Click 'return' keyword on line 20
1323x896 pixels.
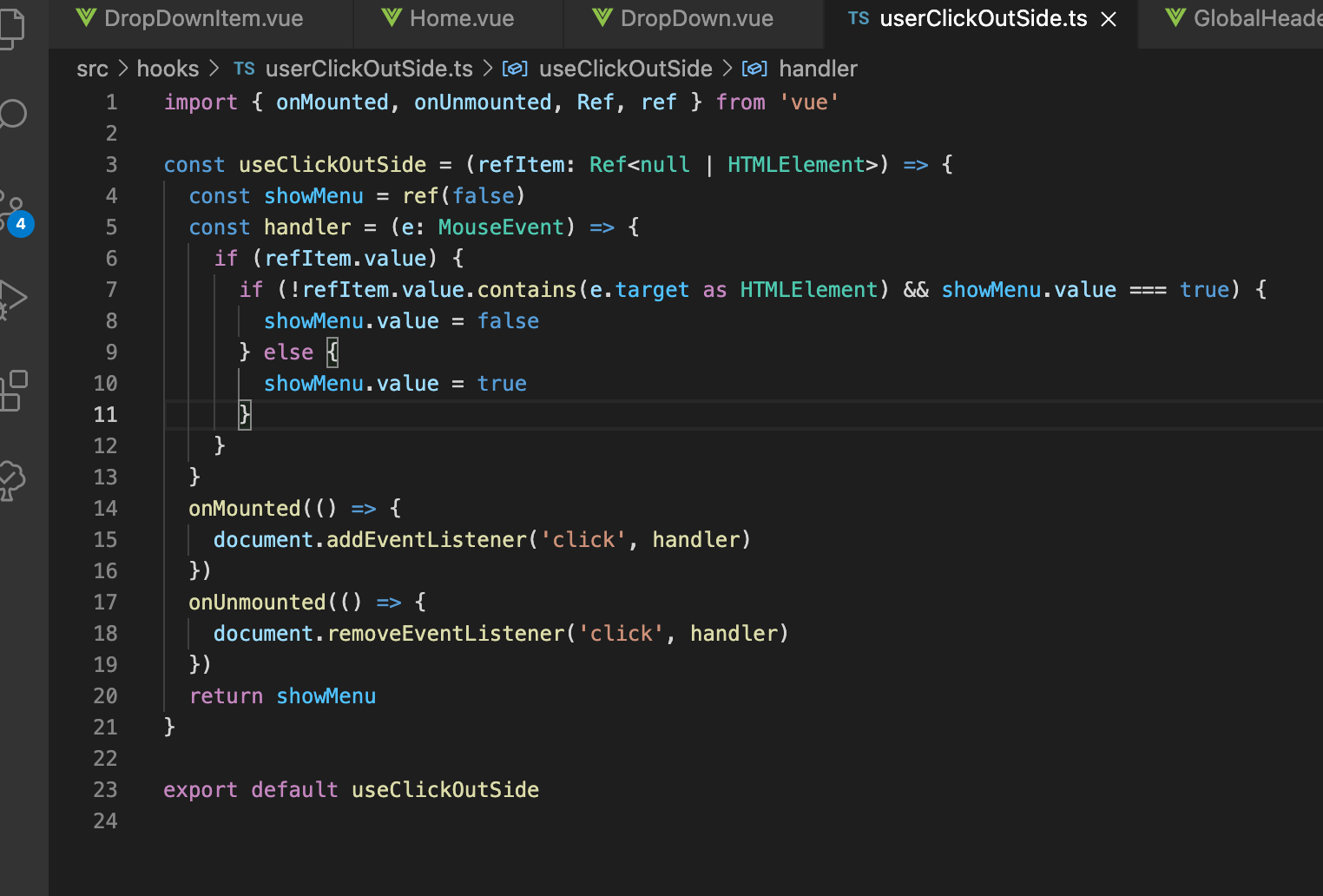coord(226,696)
